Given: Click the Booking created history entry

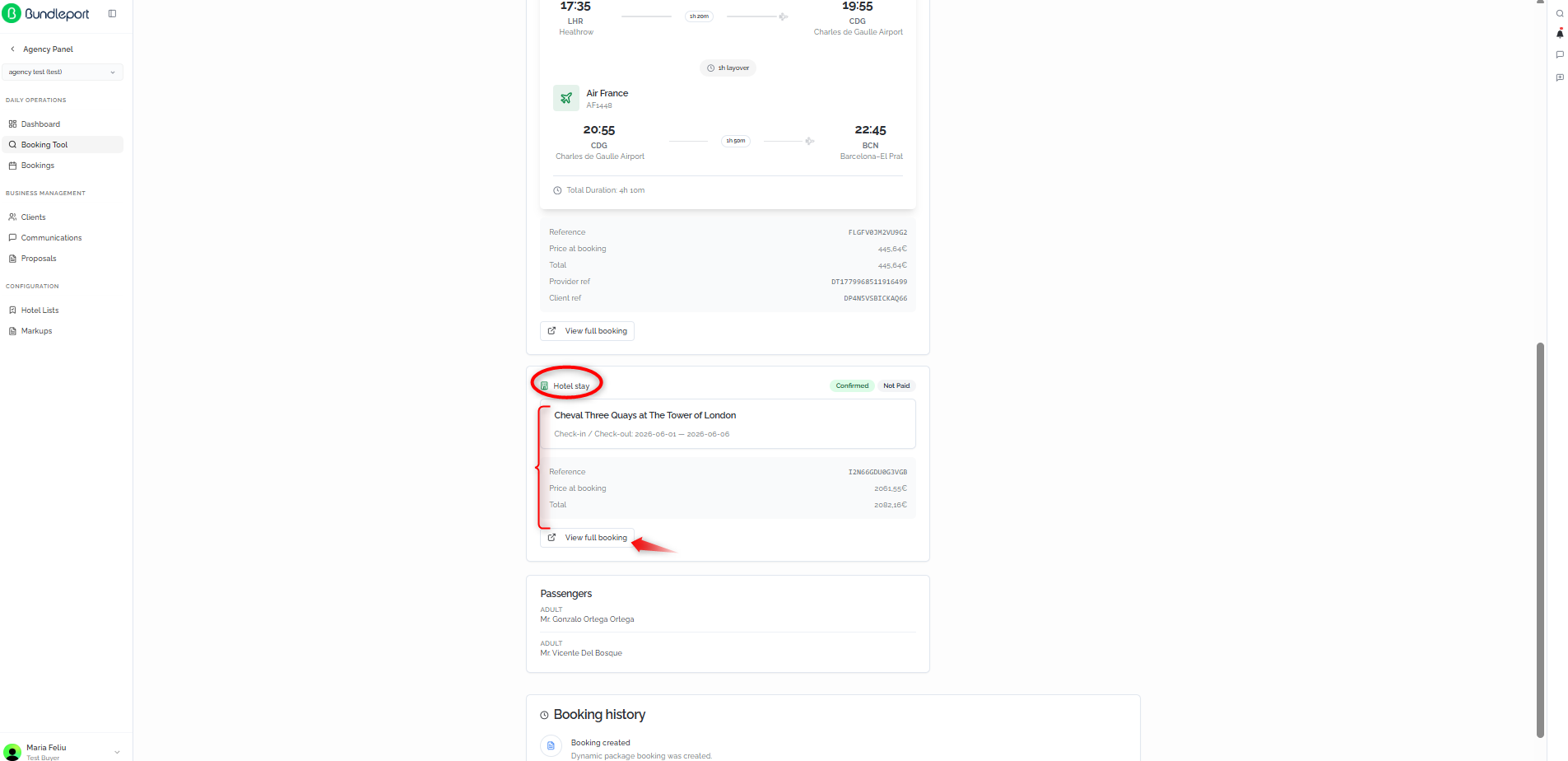Looking at the screenshot, I should click(x=642, y=749).
